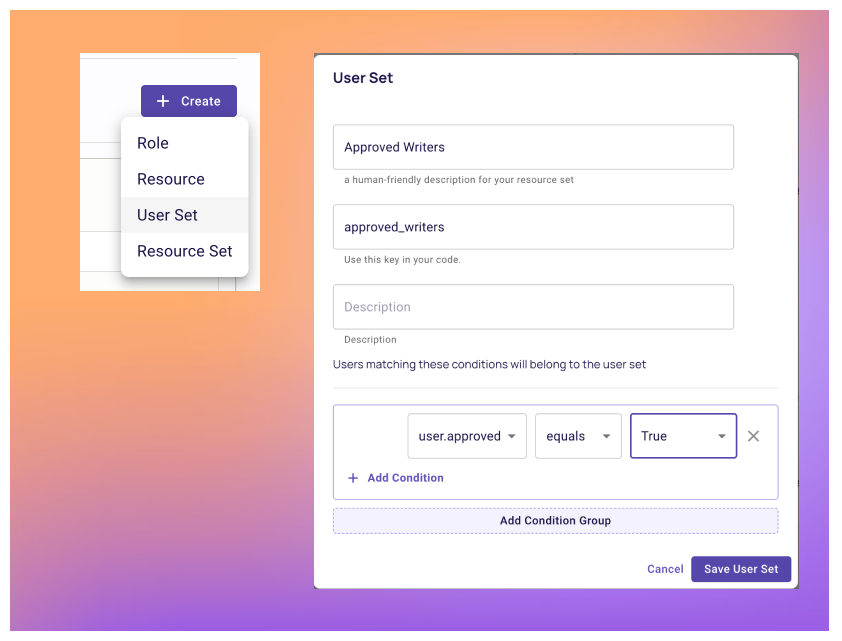Click the Add Condition Group button

click(555, 520)
